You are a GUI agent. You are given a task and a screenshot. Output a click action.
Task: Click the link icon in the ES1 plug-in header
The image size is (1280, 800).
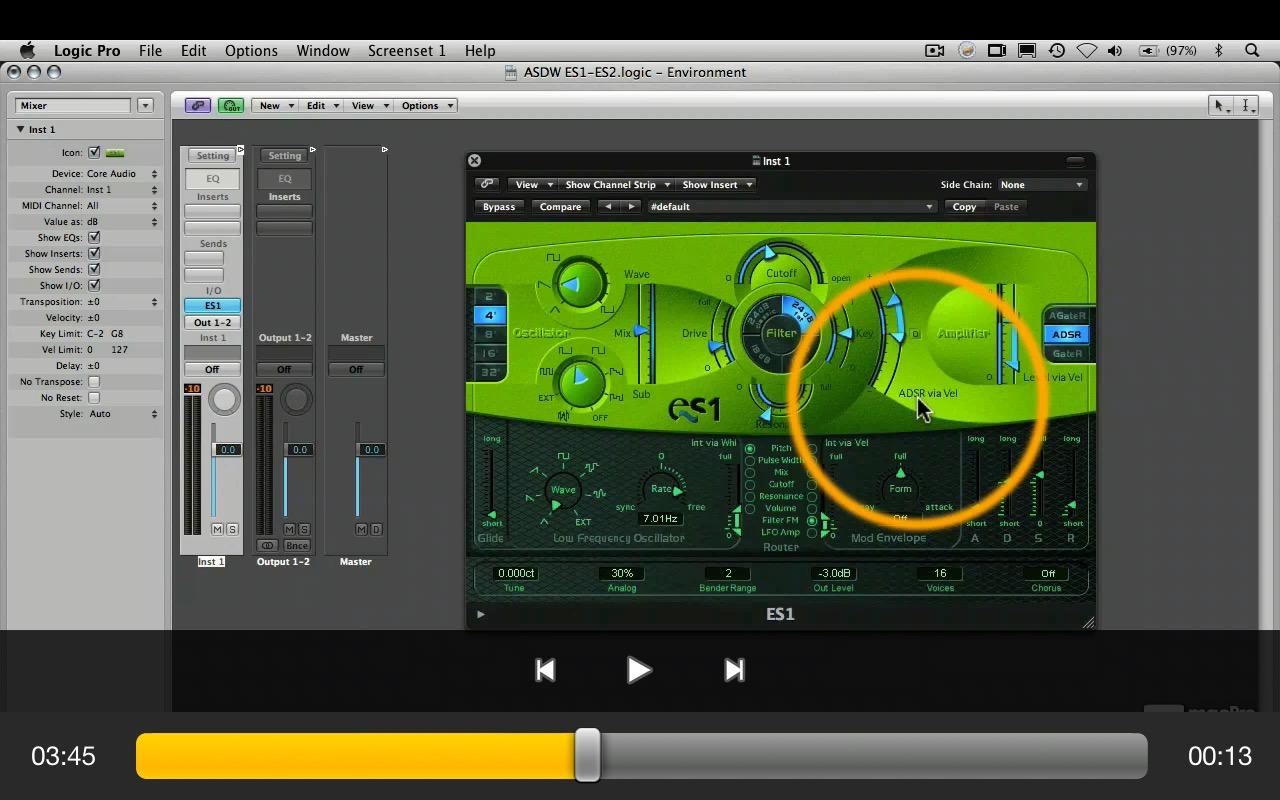click(x=487, y=184)
